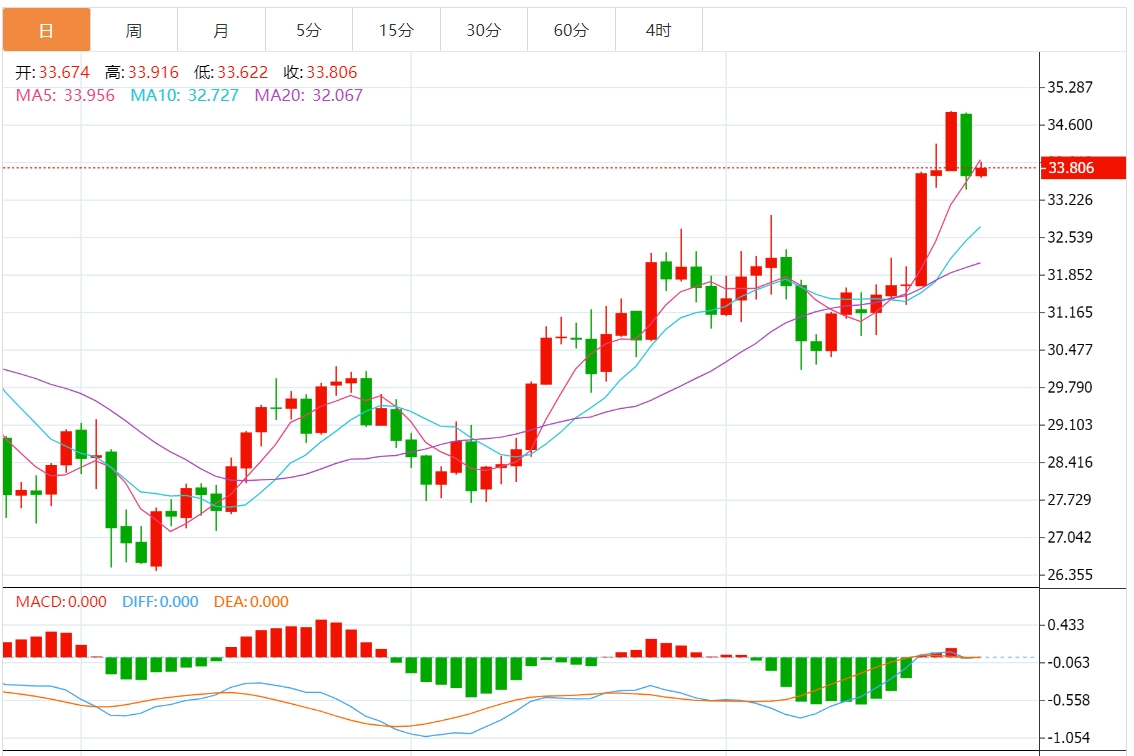Click the 32.539 price axis label
Viewport: 1134px width, 756px height.
click(x=1070, y=237)
